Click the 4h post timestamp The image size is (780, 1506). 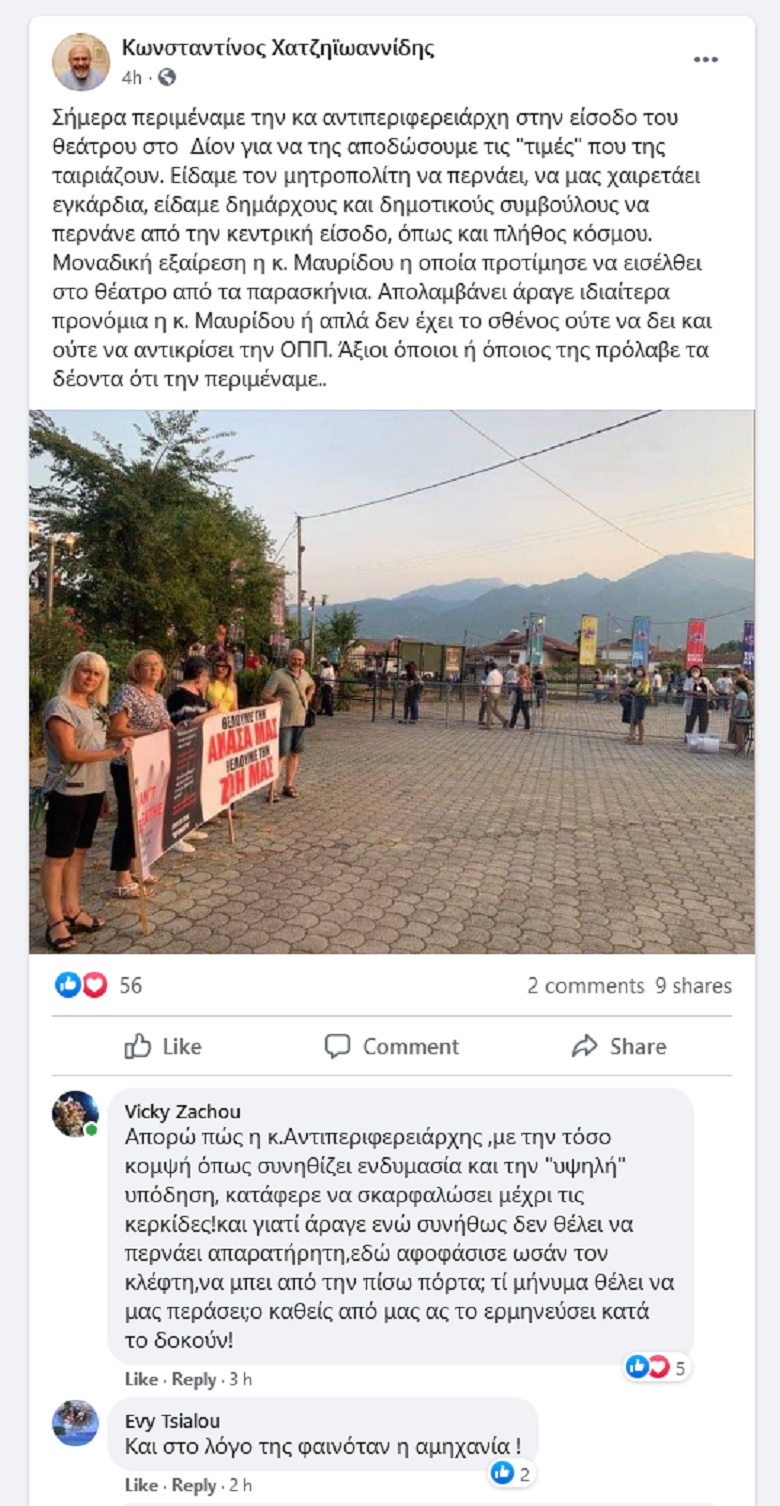pos(132,77)
